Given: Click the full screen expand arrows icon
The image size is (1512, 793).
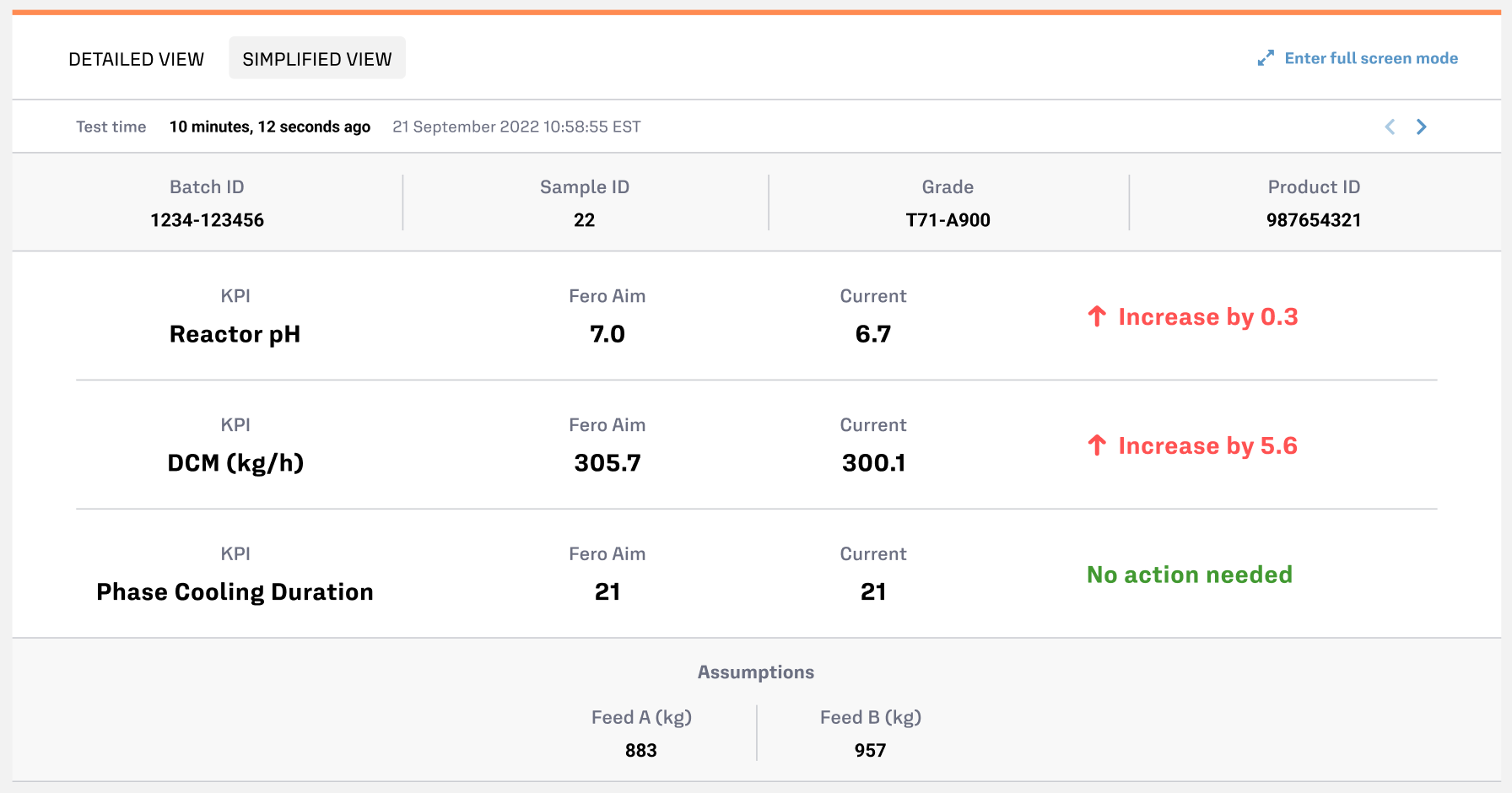Looking at the screenshot, I should [x=1266, y=58].
